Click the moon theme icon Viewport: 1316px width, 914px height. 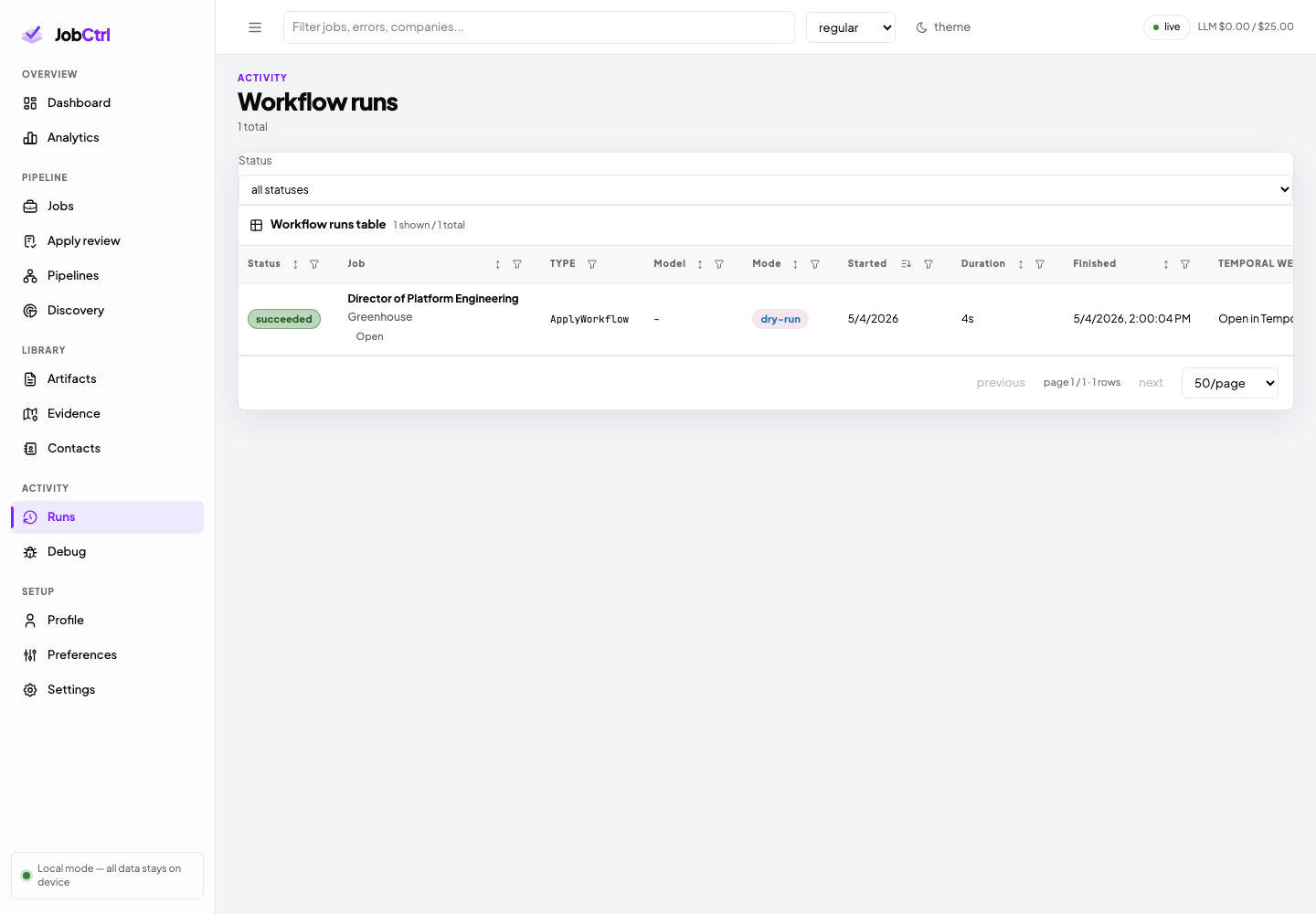[922, 27]
